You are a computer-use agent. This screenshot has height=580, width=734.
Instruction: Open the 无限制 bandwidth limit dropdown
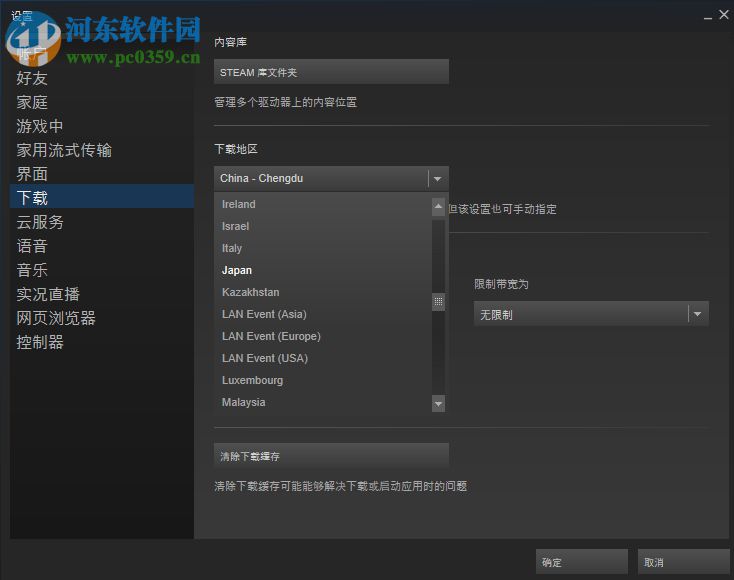[591, 314]
